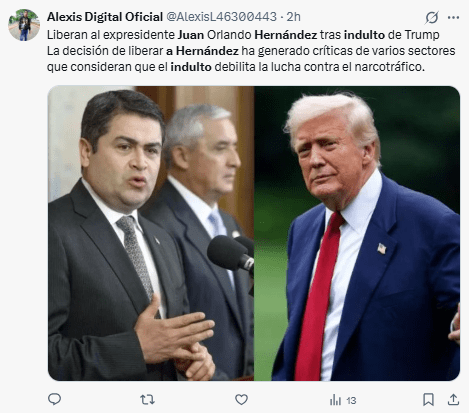
Task: Click the bold 'a Hernández' text on second line
Action: pyautogui.click(x=202, y=51)
